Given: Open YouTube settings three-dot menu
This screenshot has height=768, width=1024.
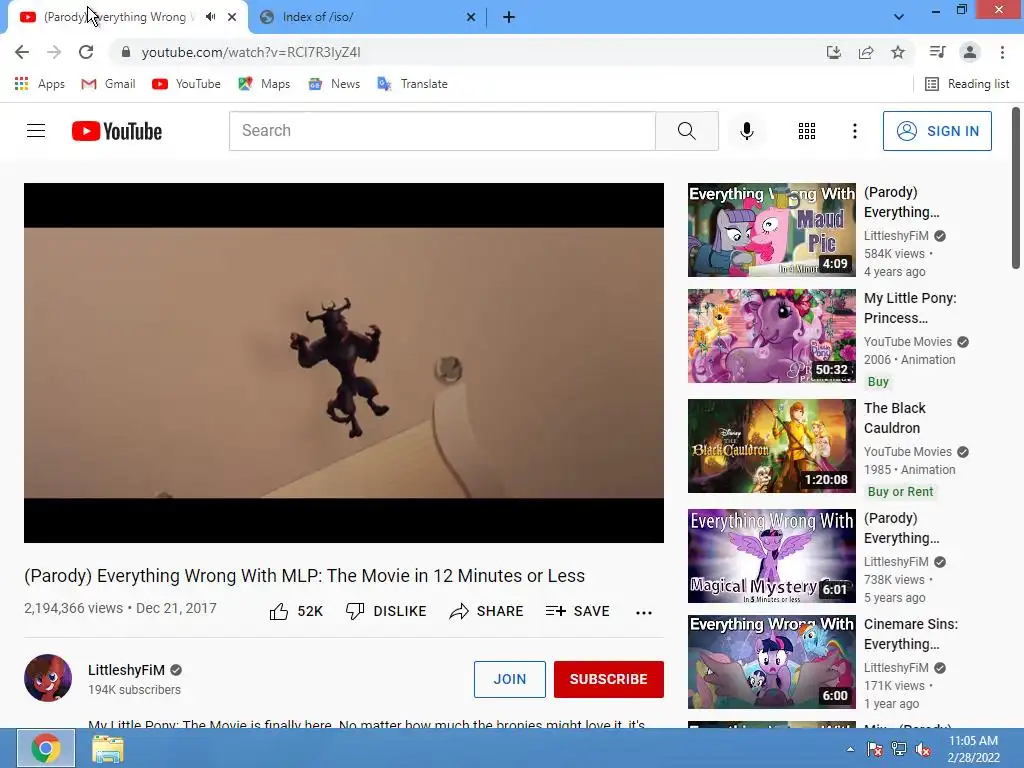Looking at the screenshot, I should coord(855,131).
